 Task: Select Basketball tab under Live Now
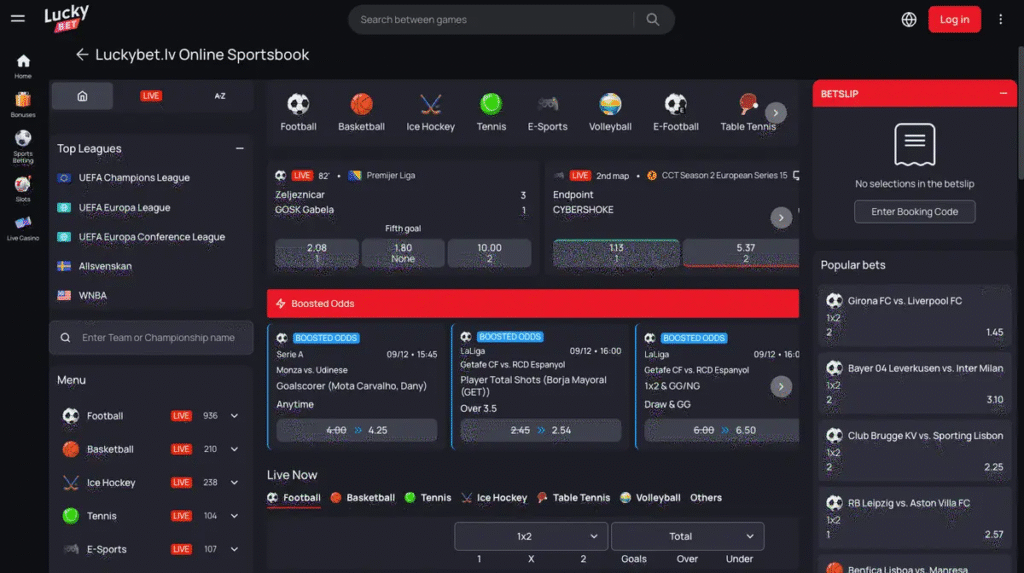(362, 498)
